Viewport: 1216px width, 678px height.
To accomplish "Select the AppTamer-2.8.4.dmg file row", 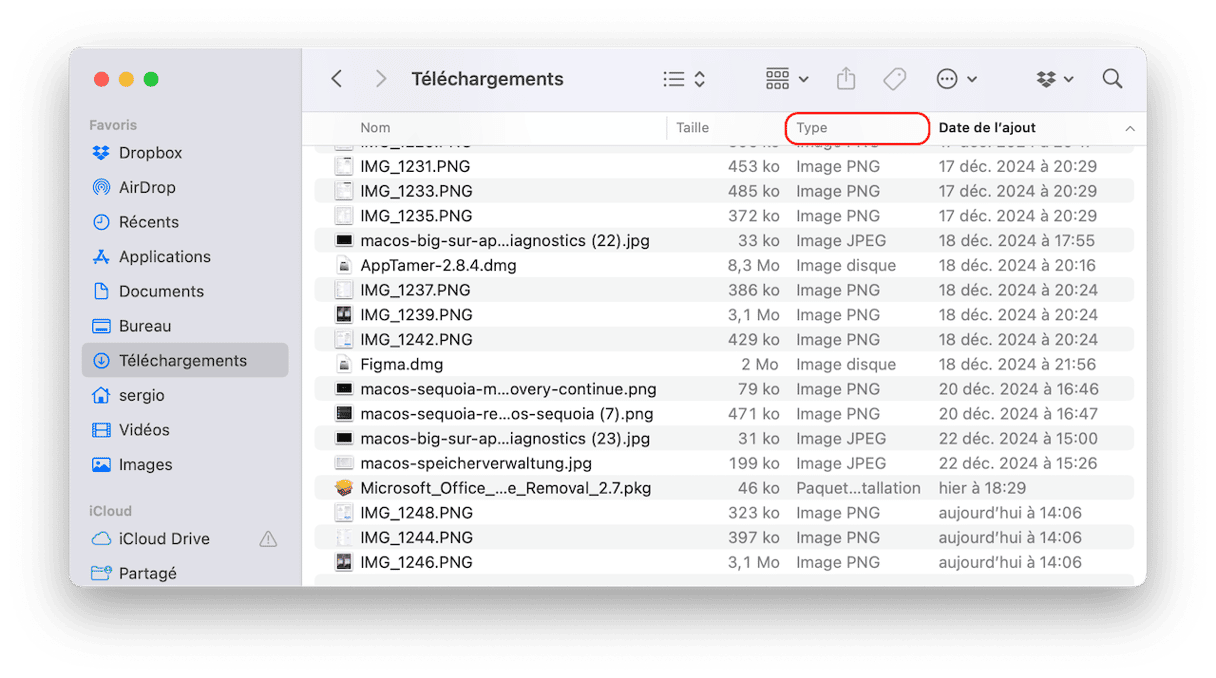I will click(438, 266).
